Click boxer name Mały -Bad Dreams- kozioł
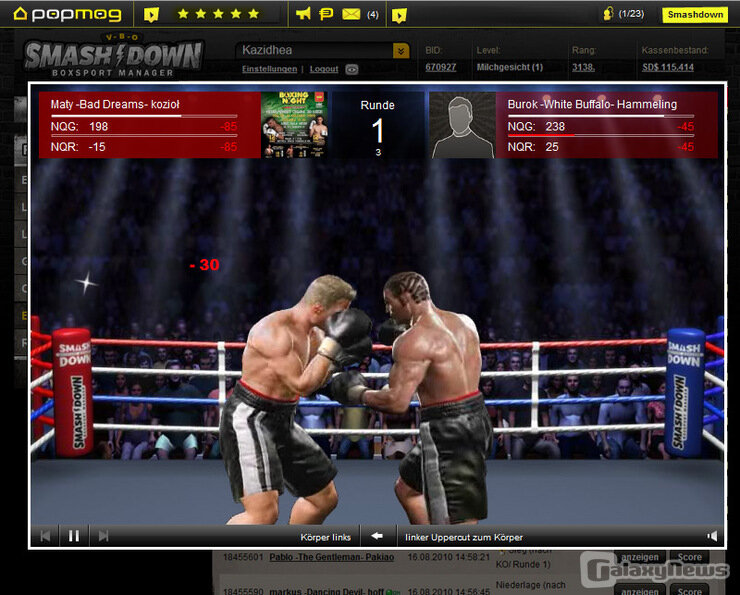 point(115,104)
